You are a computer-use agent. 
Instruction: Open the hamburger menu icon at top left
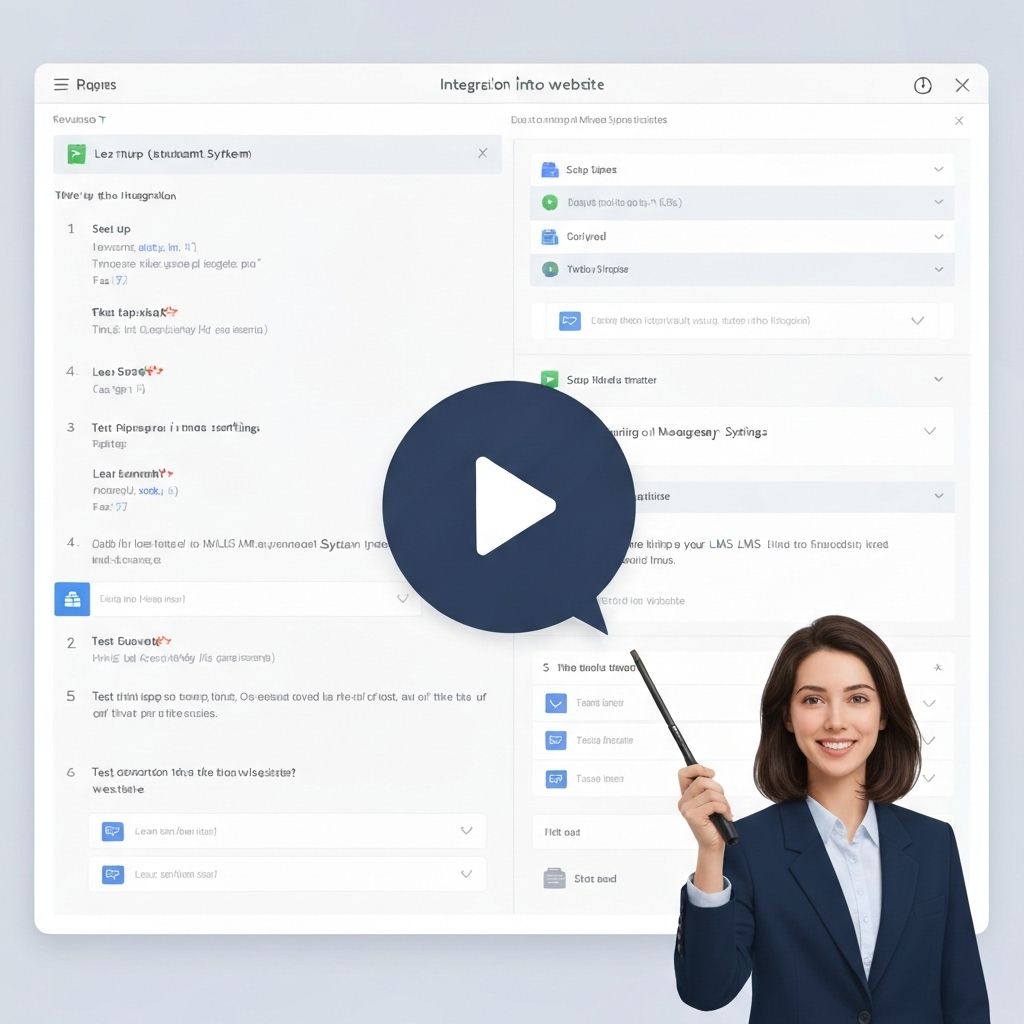[61, 85]
